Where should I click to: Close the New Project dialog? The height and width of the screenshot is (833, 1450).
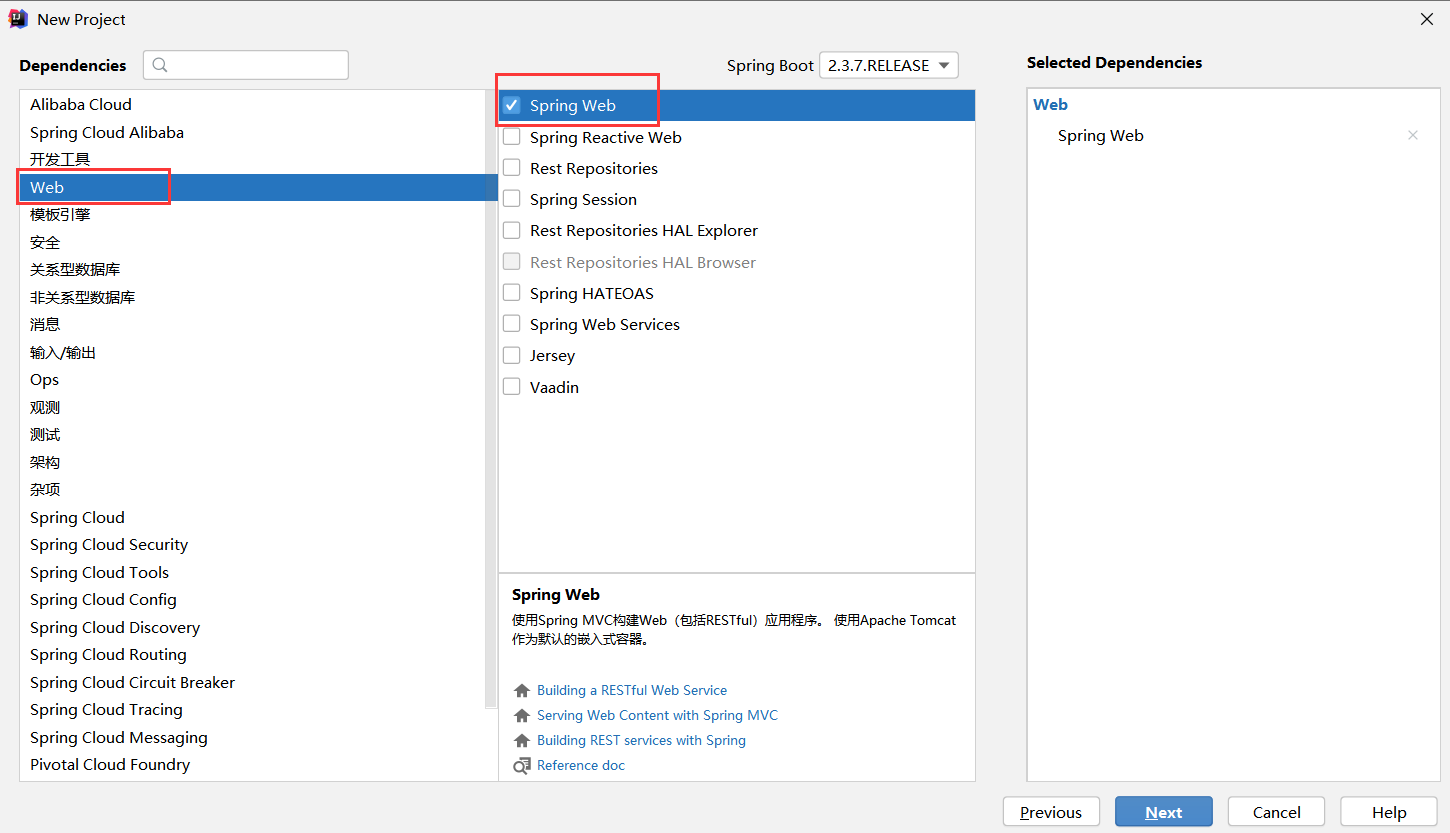coord(1427,19)
